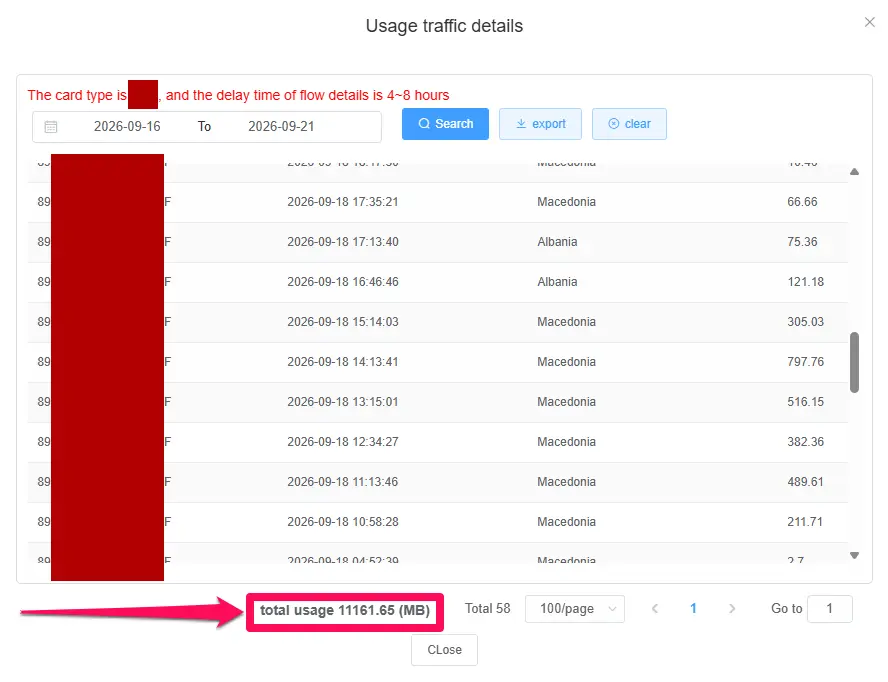The image size is (888, 682).
Task: Click usage value 489.61
Action: point(805,482)
